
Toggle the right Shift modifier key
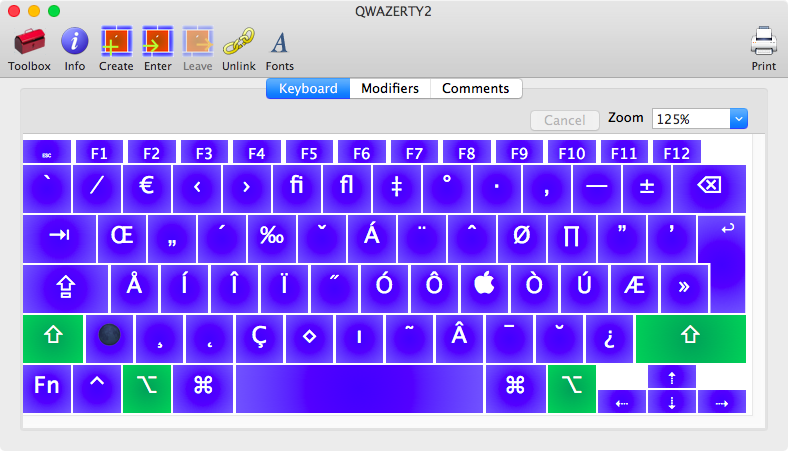[x=690, y=338]
